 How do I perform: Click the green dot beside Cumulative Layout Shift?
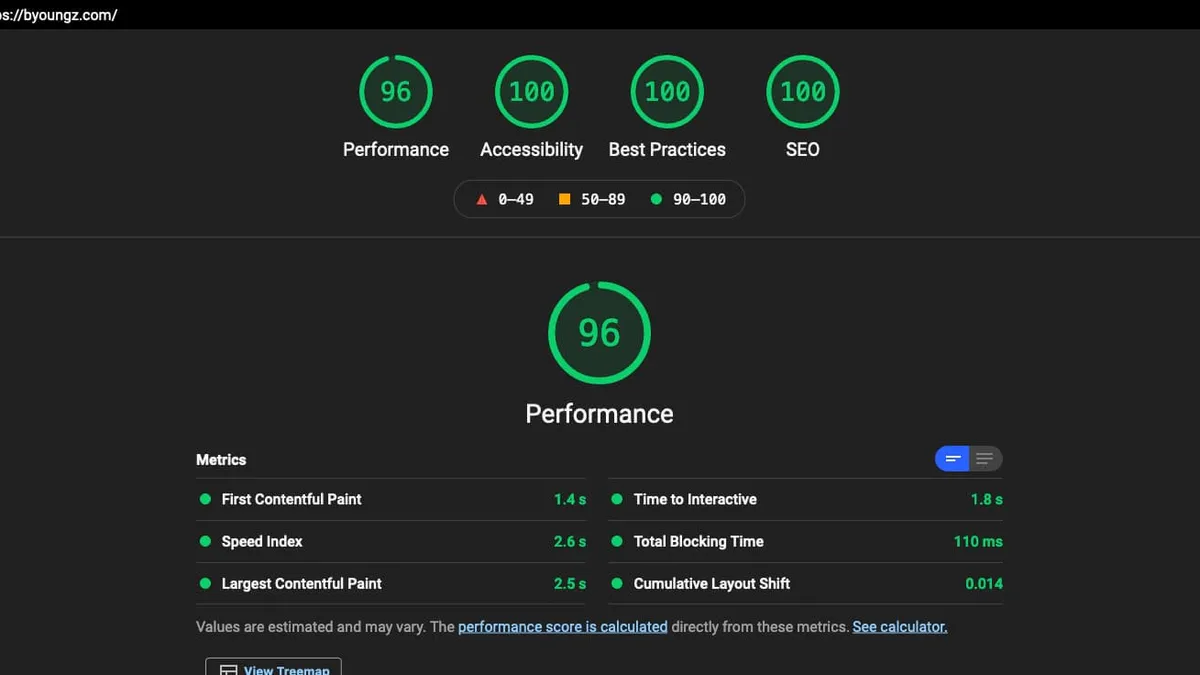[617, 583]
